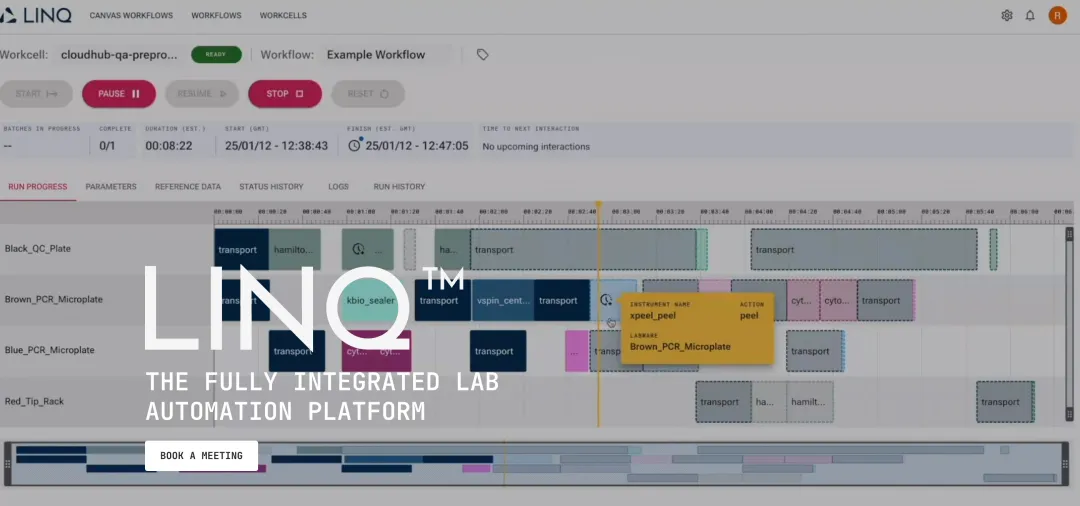
Task: Select last transport block in Brown_PCR_Microplate row
Action: point(885,300)
